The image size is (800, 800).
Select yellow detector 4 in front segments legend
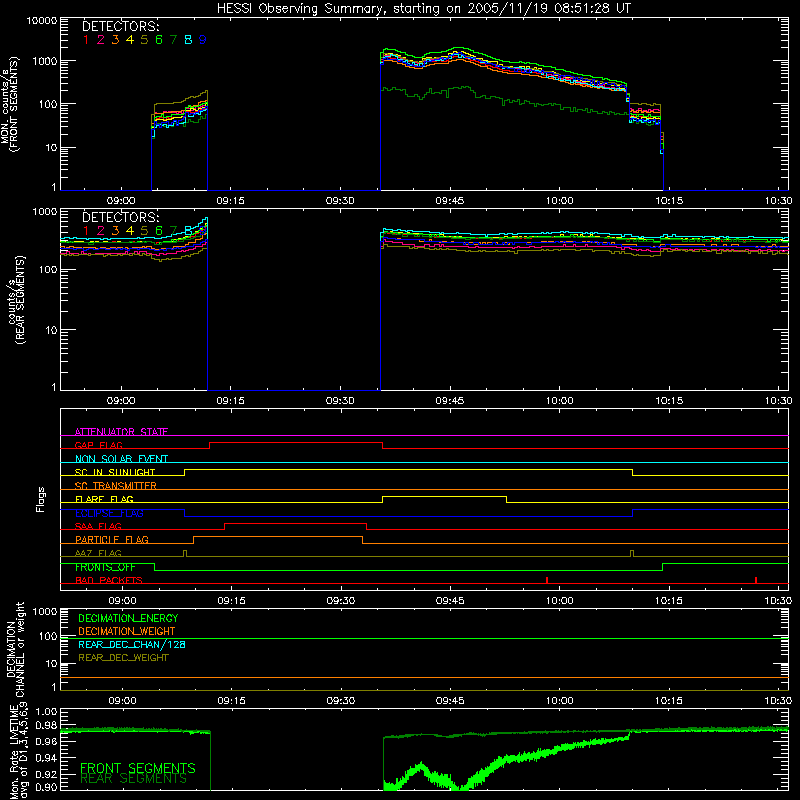click(x=130, y=40)
